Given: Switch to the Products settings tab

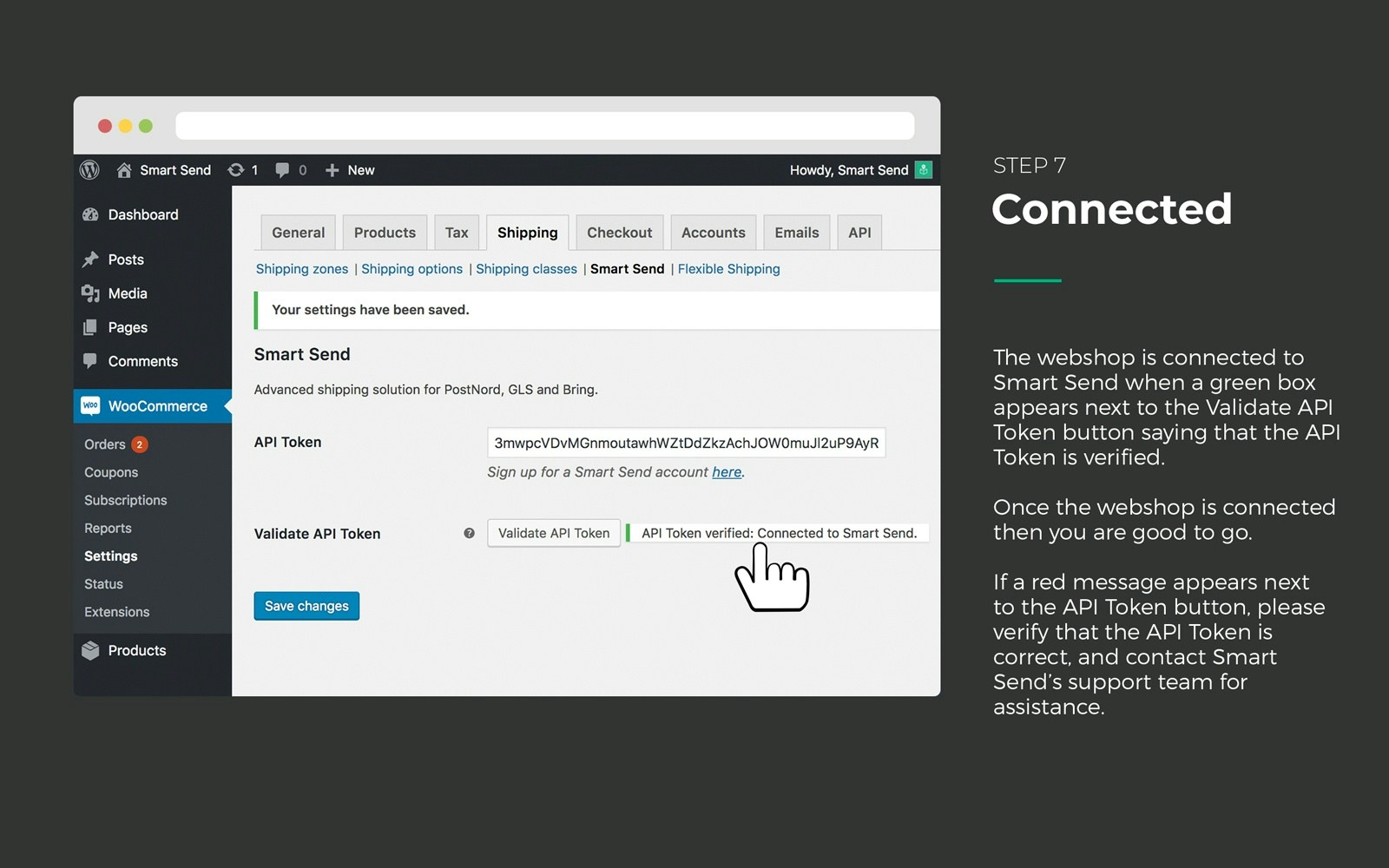Looking at the screenshot, I should click(385, 233).
